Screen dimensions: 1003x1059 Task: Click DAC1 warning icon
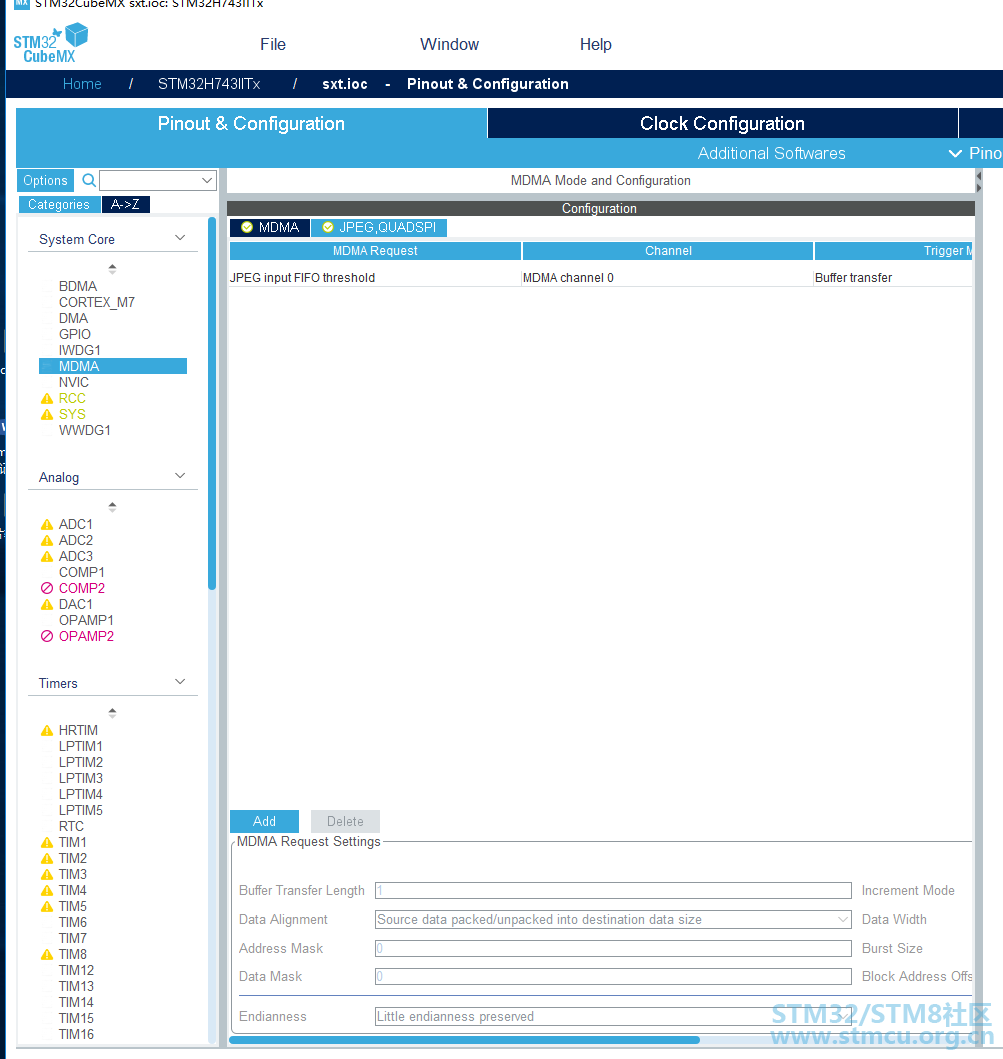47,604
